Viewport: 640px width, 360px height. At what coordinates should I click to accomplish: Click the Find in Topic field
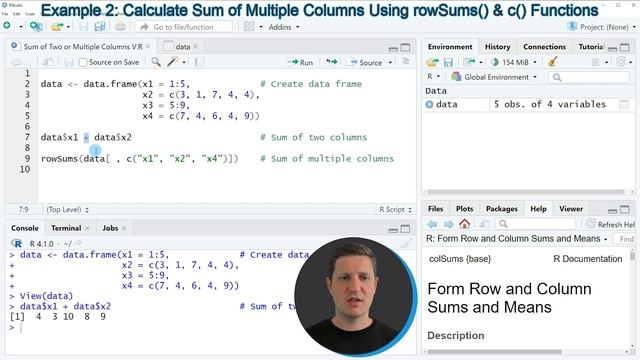(x=624, y=239)
